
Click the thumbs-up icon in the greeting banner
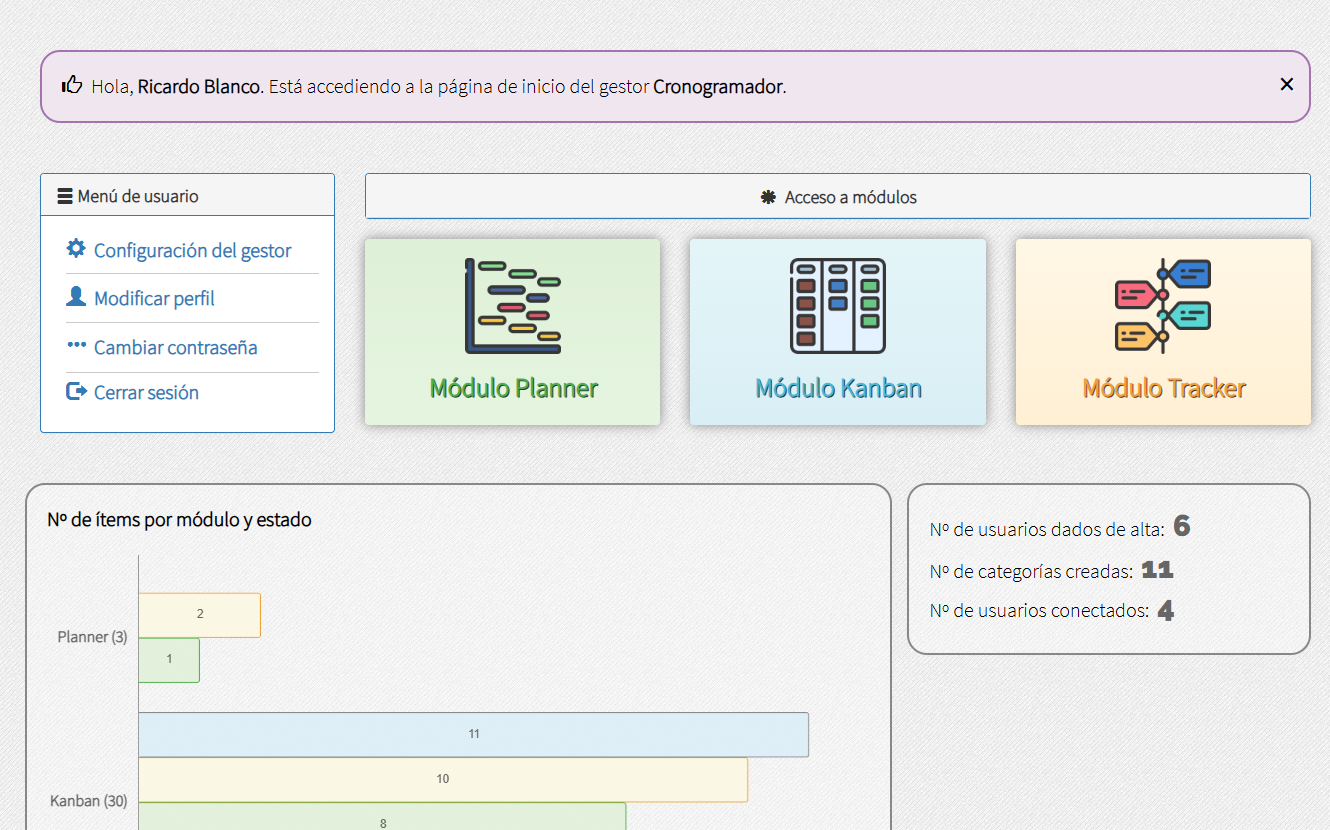tap(71, 85)
